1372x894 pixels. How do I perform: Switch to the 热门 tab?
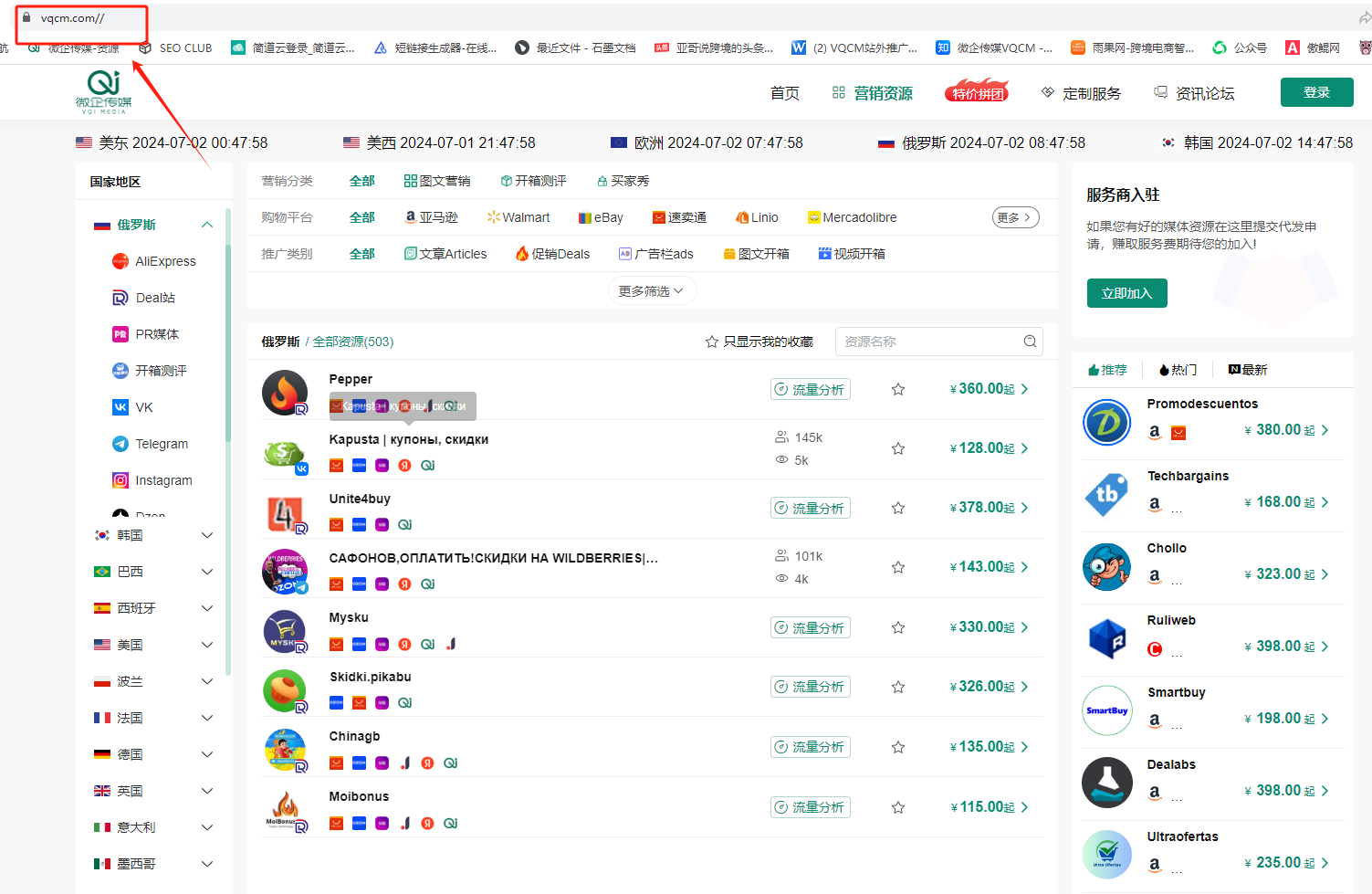pyautogui.click(x=1178, y=370)
